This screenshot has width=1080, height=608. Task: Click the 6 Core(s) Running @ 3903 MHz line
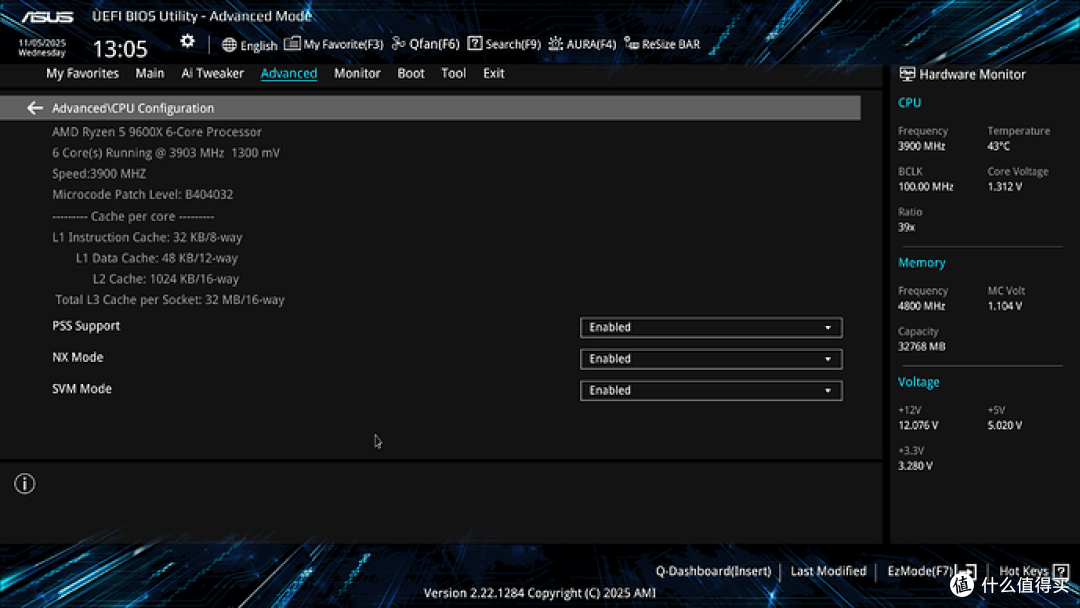166,153
